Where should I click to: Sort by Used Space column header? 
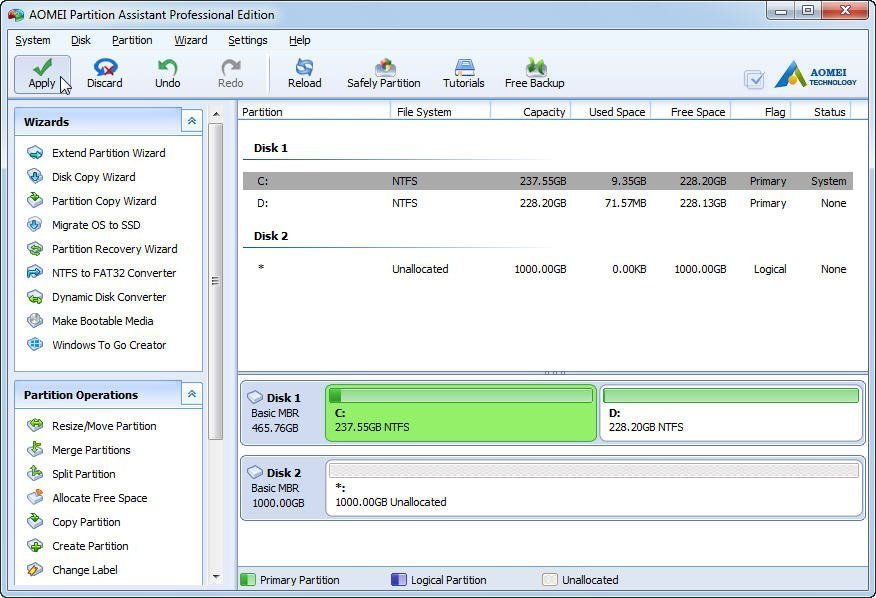click(x=611, y=112)
